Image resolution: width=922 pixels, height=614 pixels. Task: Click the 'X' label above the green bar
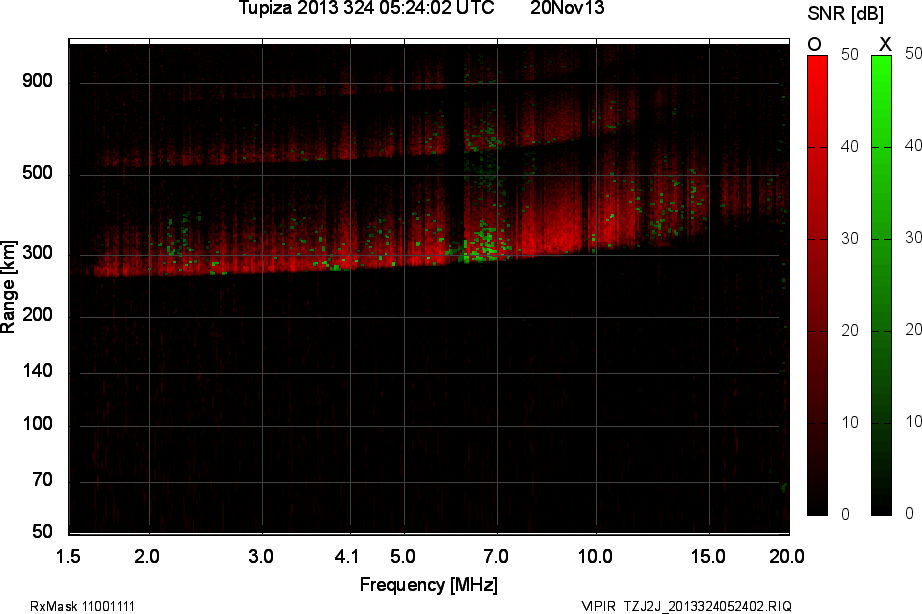pos(884,44)
